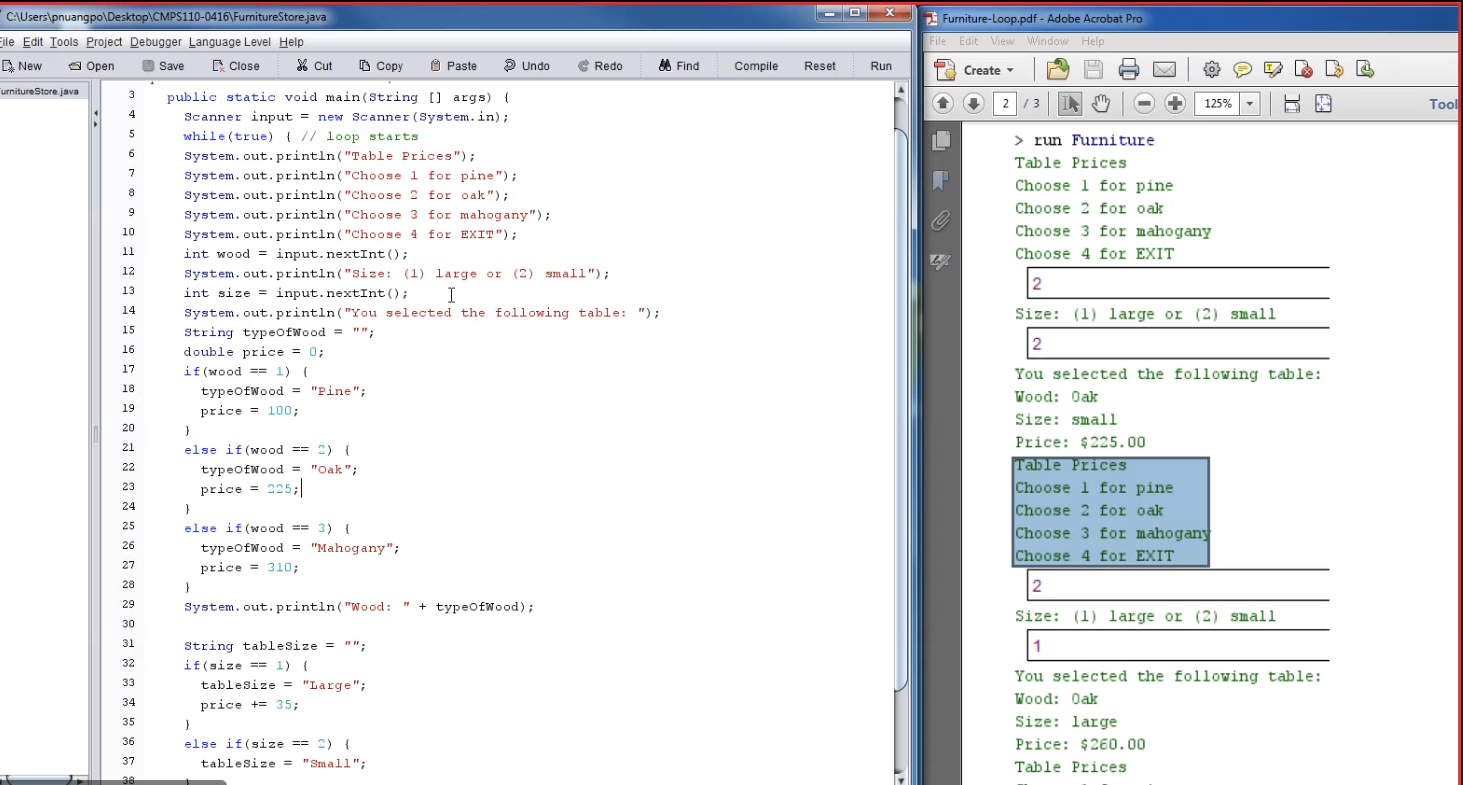Activate the Hand pan tool in Acrobat
The width and height of the screenshot is (1463, 785).
click(1100, 104)
